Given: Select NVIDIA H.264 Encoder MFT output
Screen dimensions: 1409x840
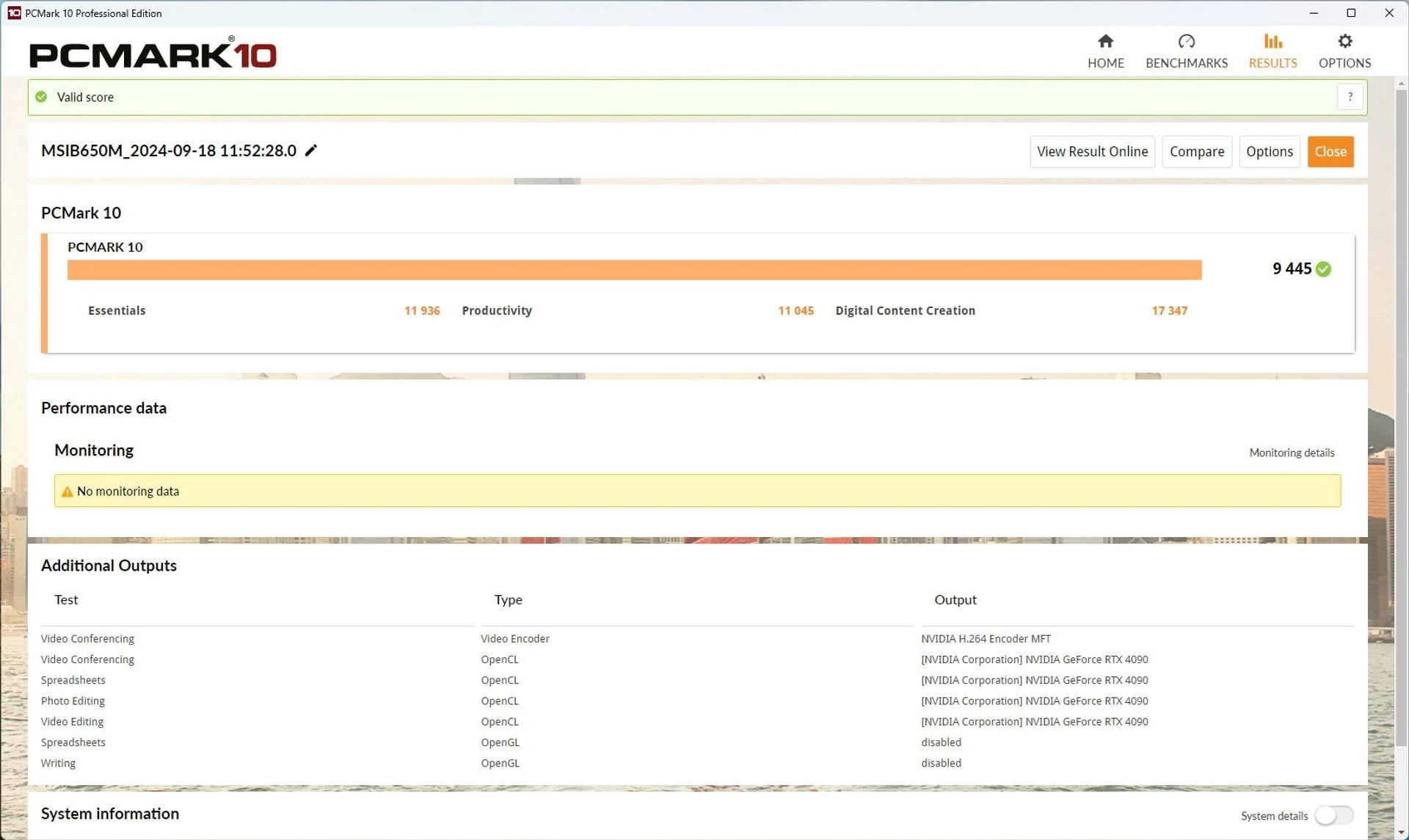Looking at the screenshot, I should (x=986, y=638).
